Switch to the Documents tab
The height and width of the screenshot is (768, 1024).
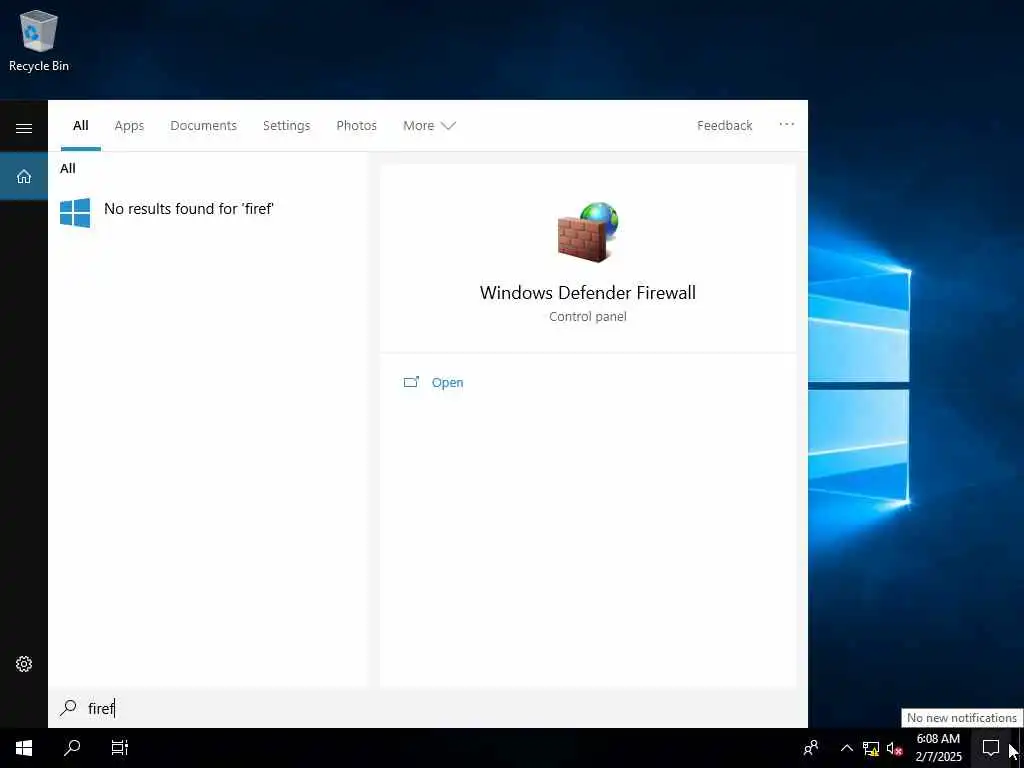pos(204,125)
